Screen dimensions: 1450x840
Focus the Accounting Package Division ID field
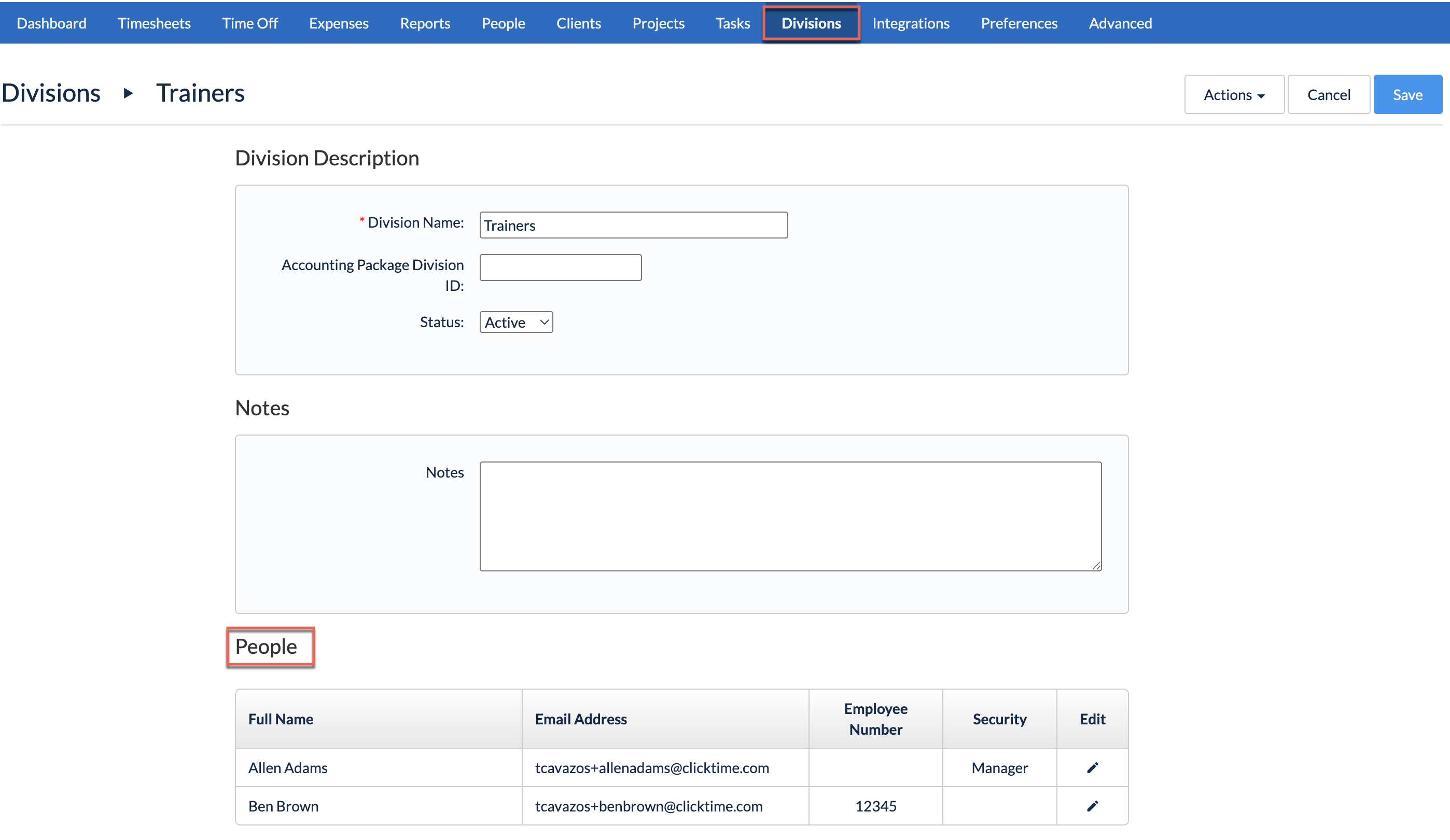561,268
